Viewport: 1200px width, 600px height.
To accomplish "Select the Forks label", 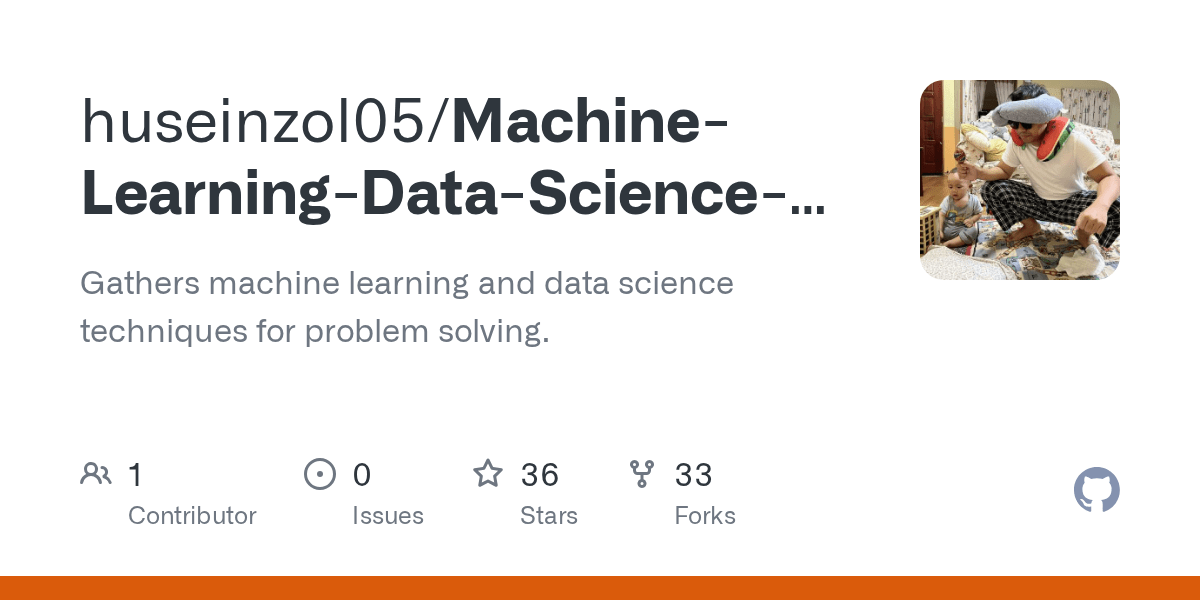I will point(705,516).
